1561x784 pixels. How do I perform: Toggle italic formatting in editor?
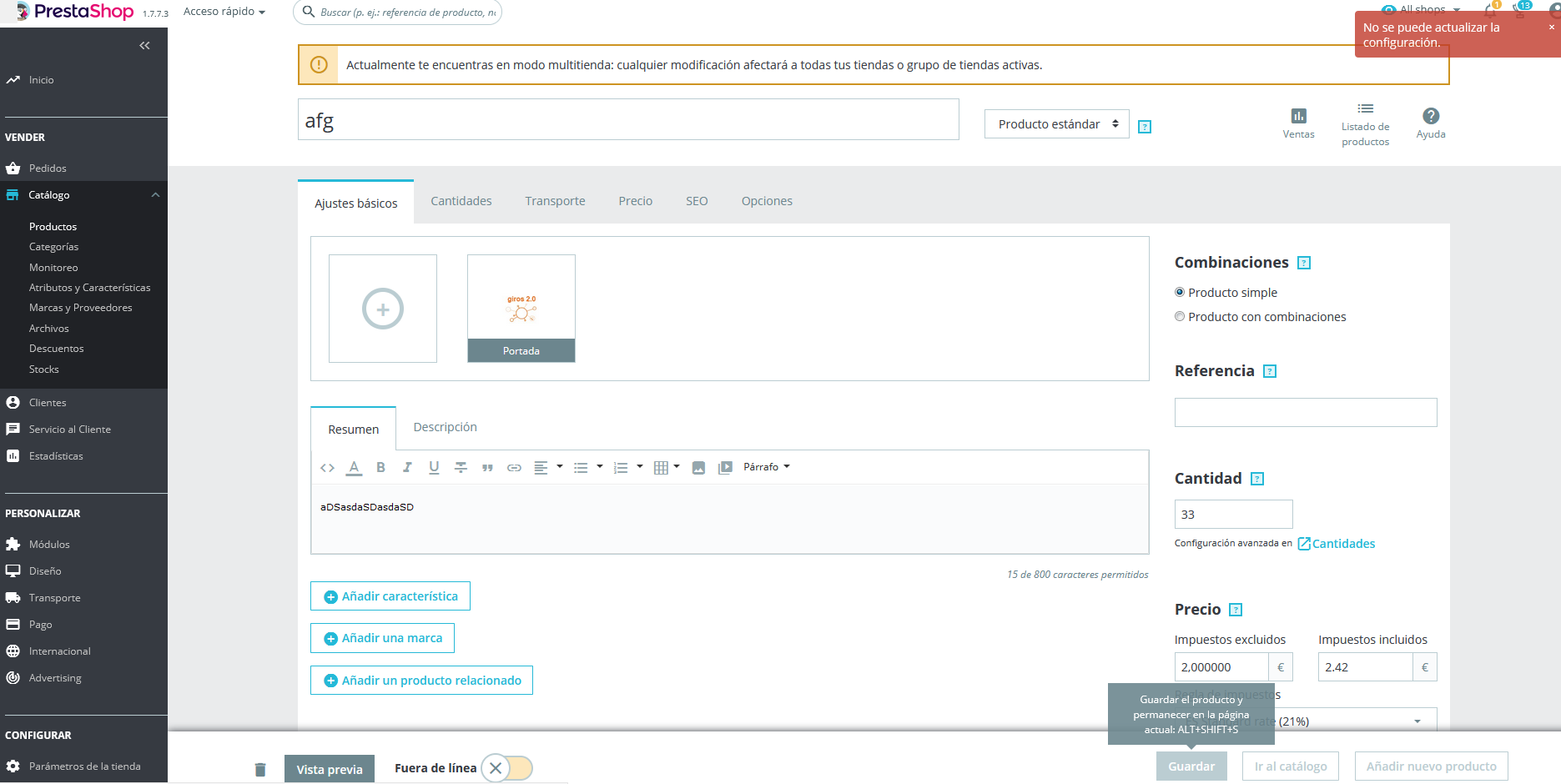(x=407, y=467)
